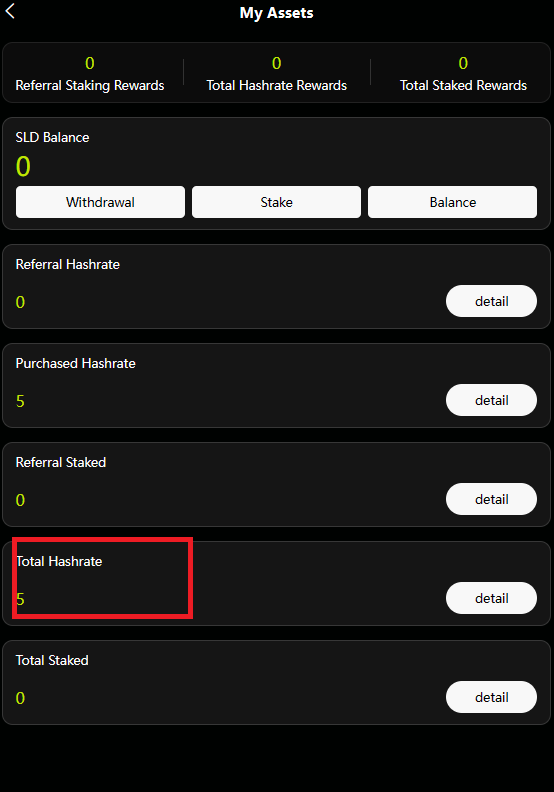
Task: Click the SLD Balance amount
Action: click(x=23, y=166)
